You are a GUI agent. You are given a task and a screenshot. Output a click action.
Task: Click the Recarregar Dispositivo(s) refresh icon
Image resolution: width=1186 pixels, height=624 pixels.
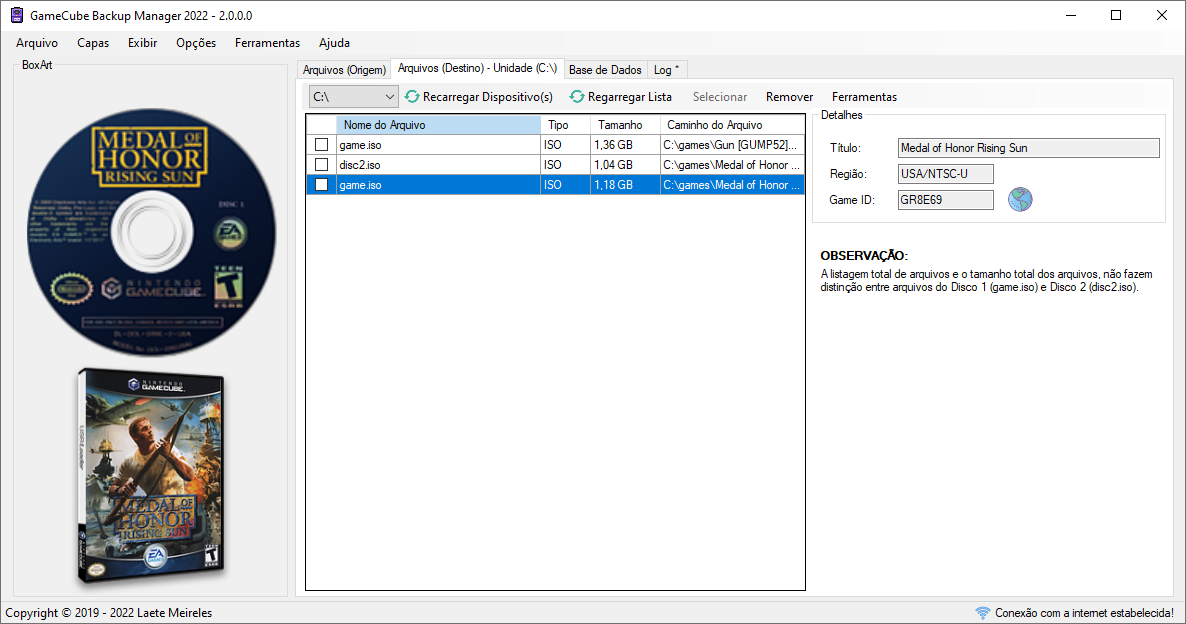click(411, 97)
